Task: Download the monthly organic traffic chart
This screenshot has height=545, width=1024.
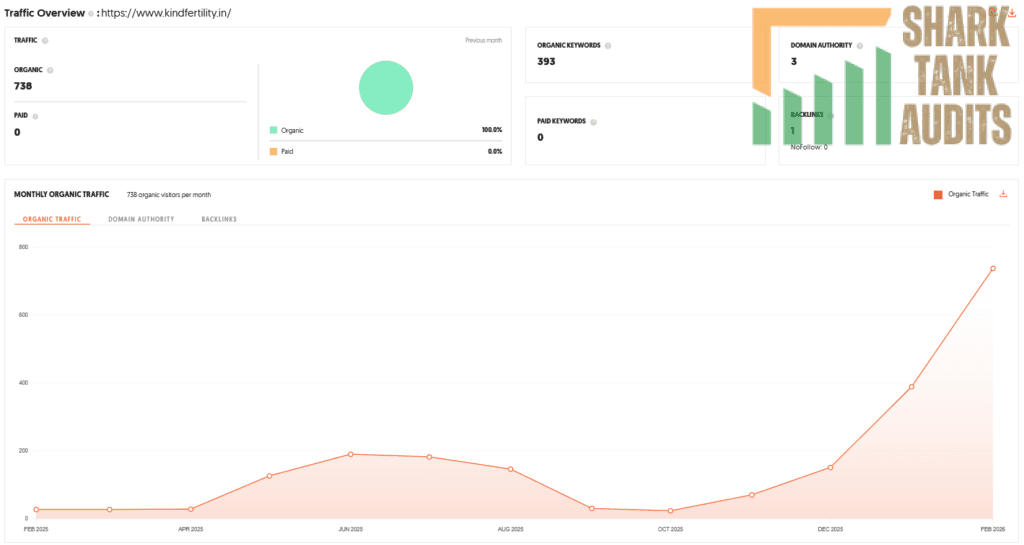Action: [1003, 194]
